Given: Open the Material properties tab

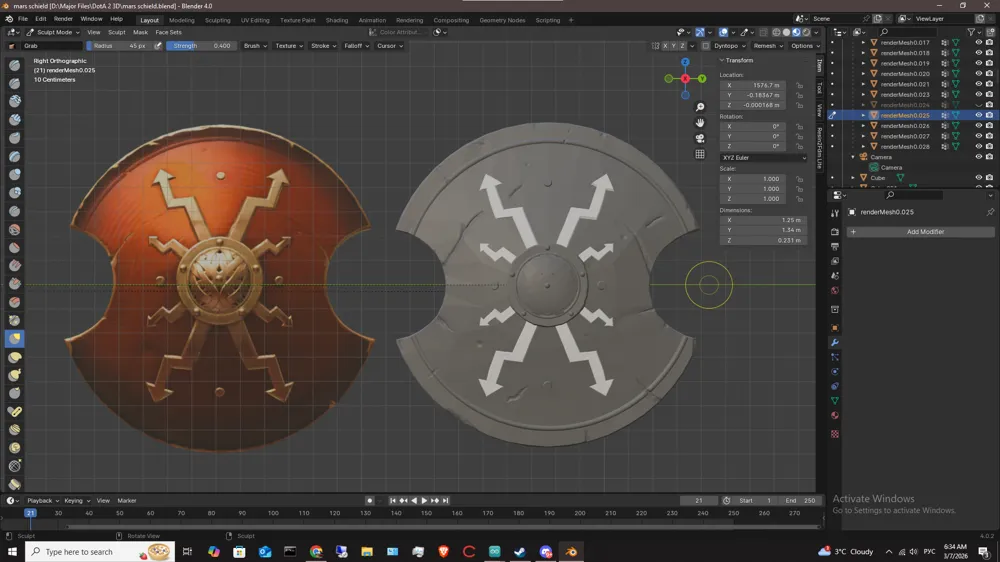Looking at the screenshot, I should 835,415.
